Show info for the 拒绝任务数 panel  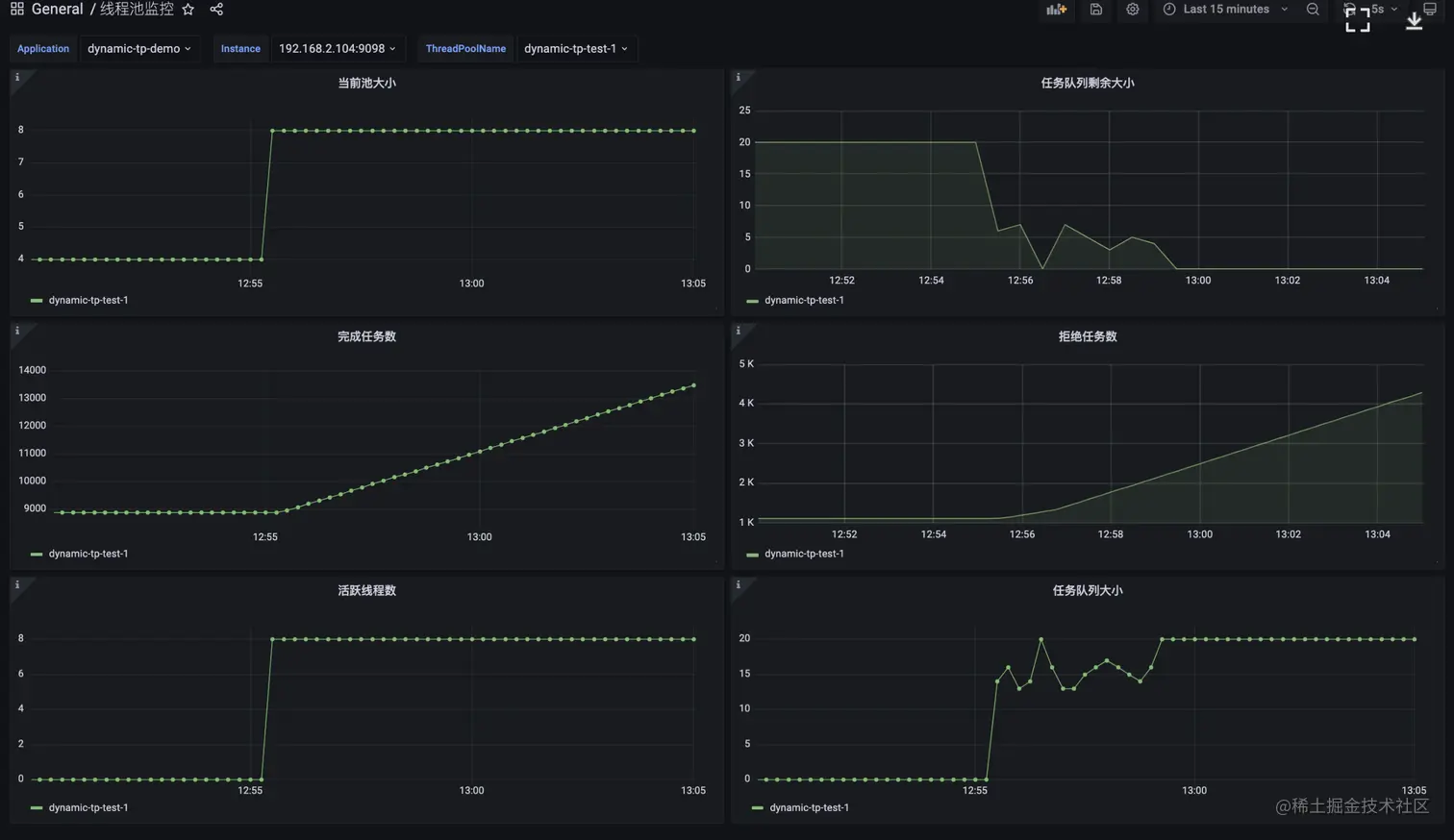coord(738,331)
